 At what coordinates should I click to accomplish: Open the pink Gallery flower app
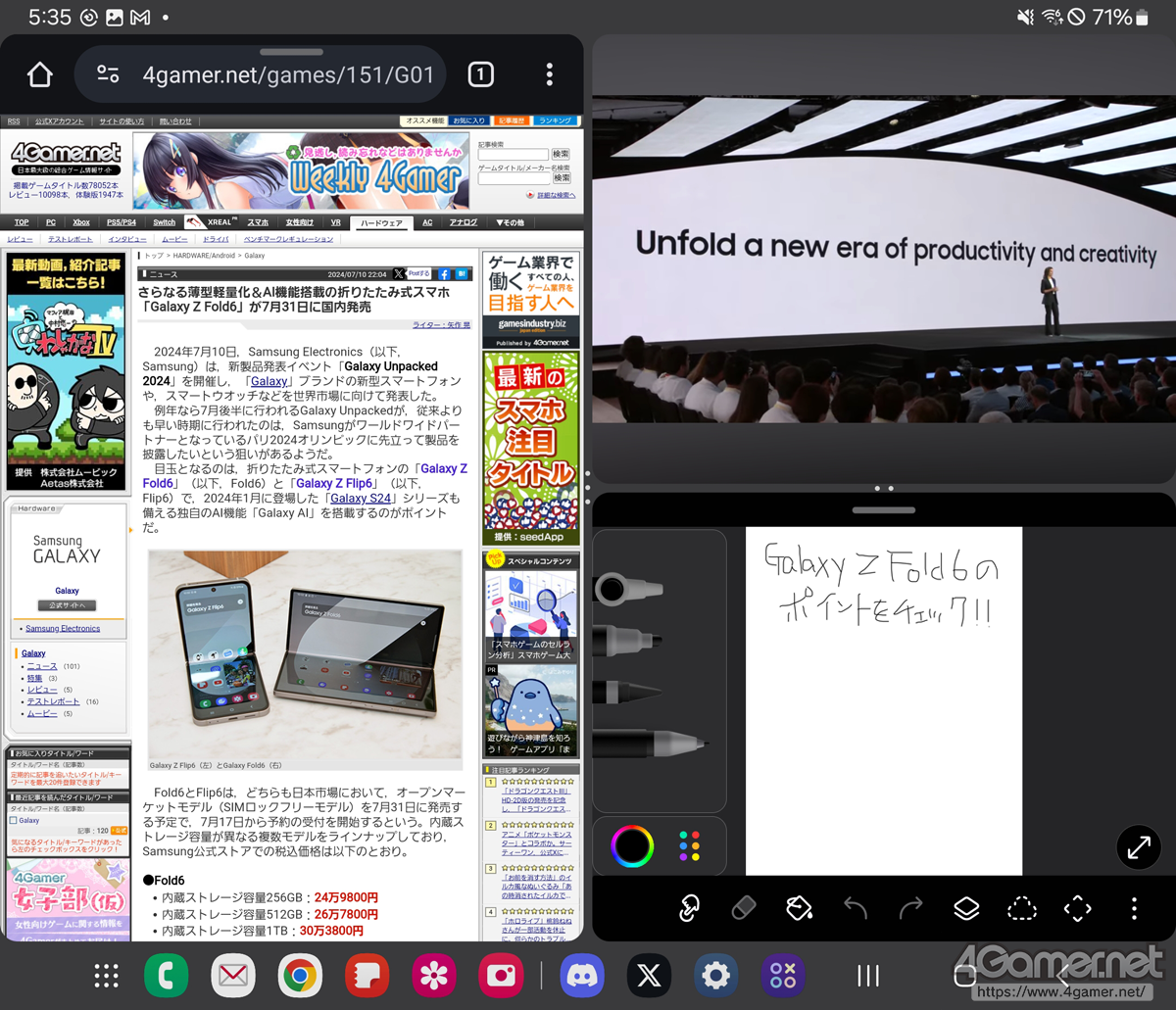click(x=434, y=976)
